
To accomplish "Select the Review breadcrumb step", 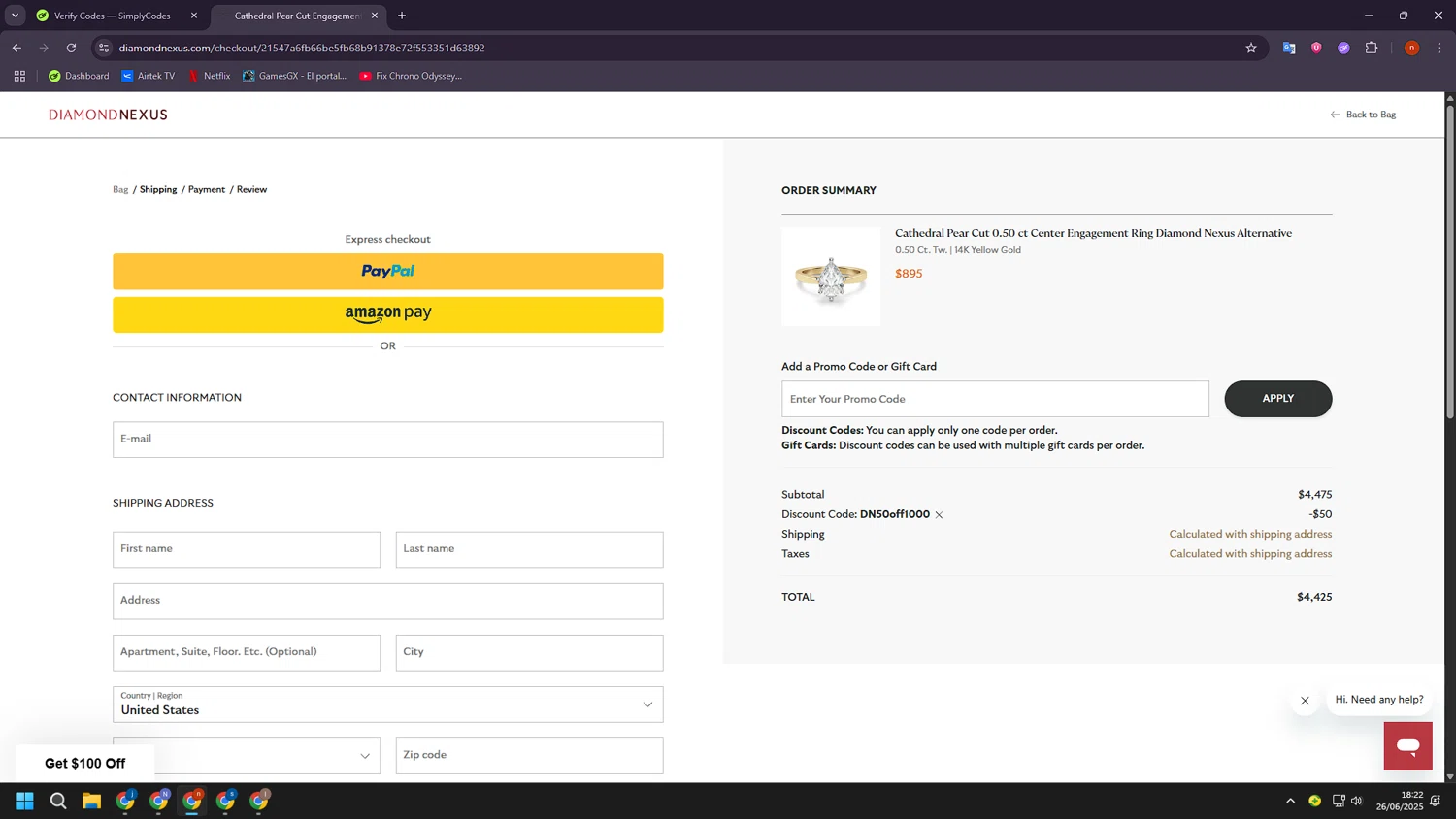I will (x=251, y=189).
